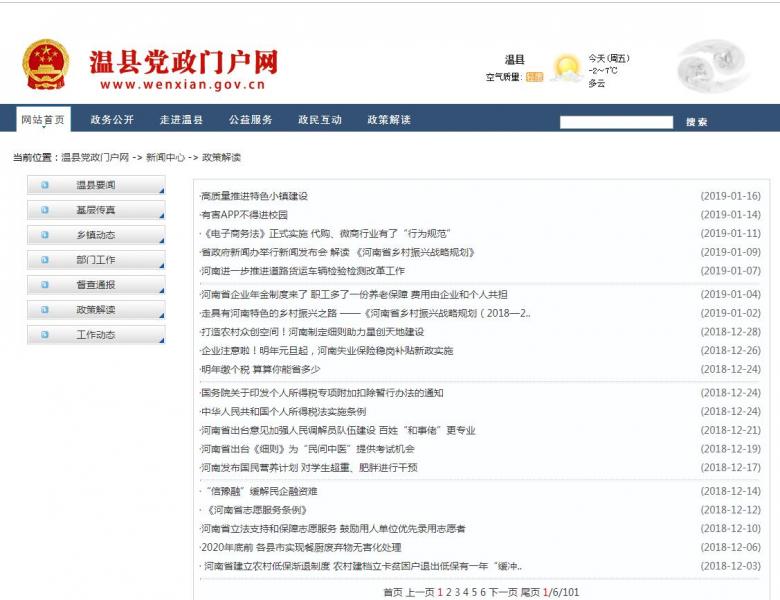780x600 pixels.
Task: Open article 高质量推进特色小镇建设
Action: [254, 196]
